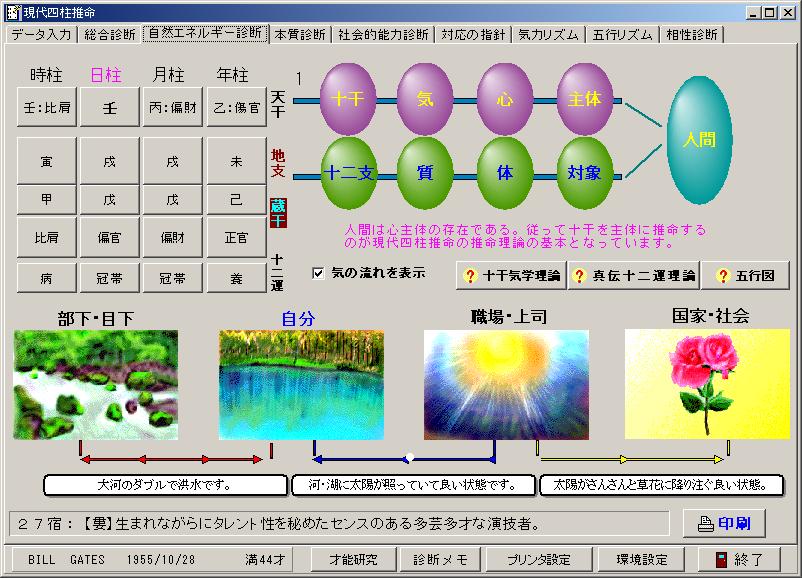The width and height of the screenshot is (802, 578).
Task: Click the river image under 部下・目下
Action: (x=96, y=385)
